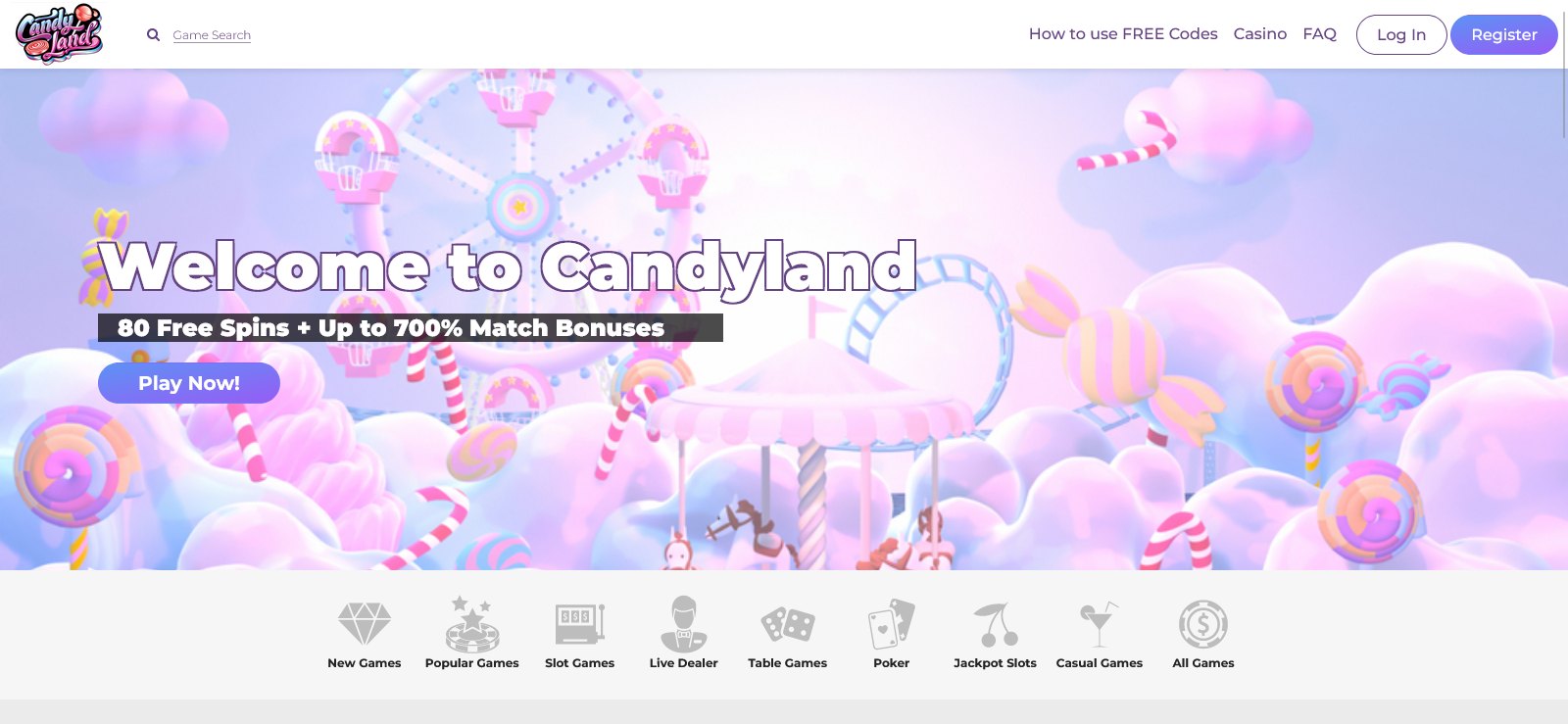1568x724 pixels.
Task: Select the Casual Games cocktail icon
Action: 1100,624
